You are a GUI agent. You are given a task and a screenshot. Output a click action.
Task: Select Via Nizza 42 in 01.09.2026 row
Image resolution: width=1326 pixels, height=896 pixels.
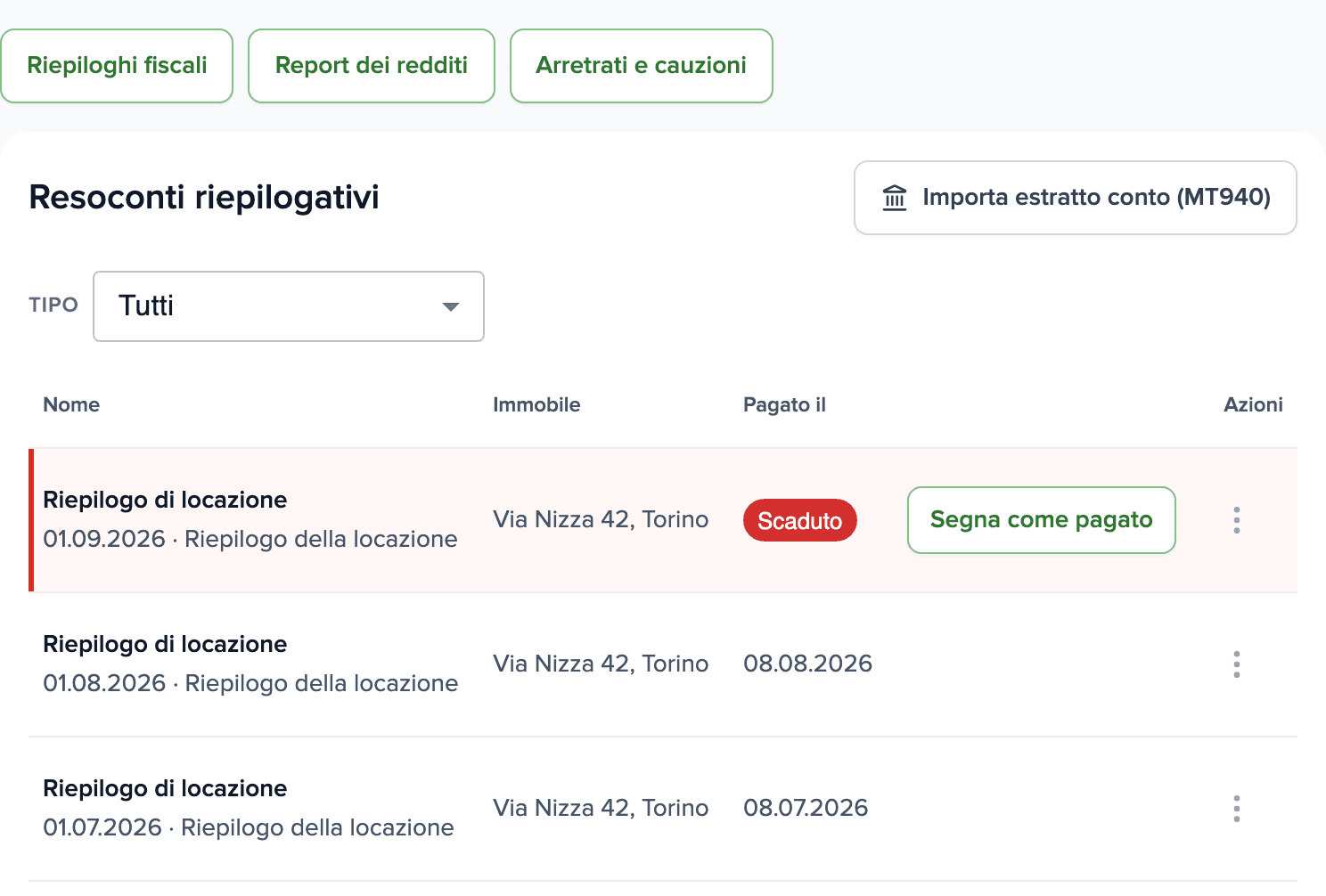[x=601, y=519]
